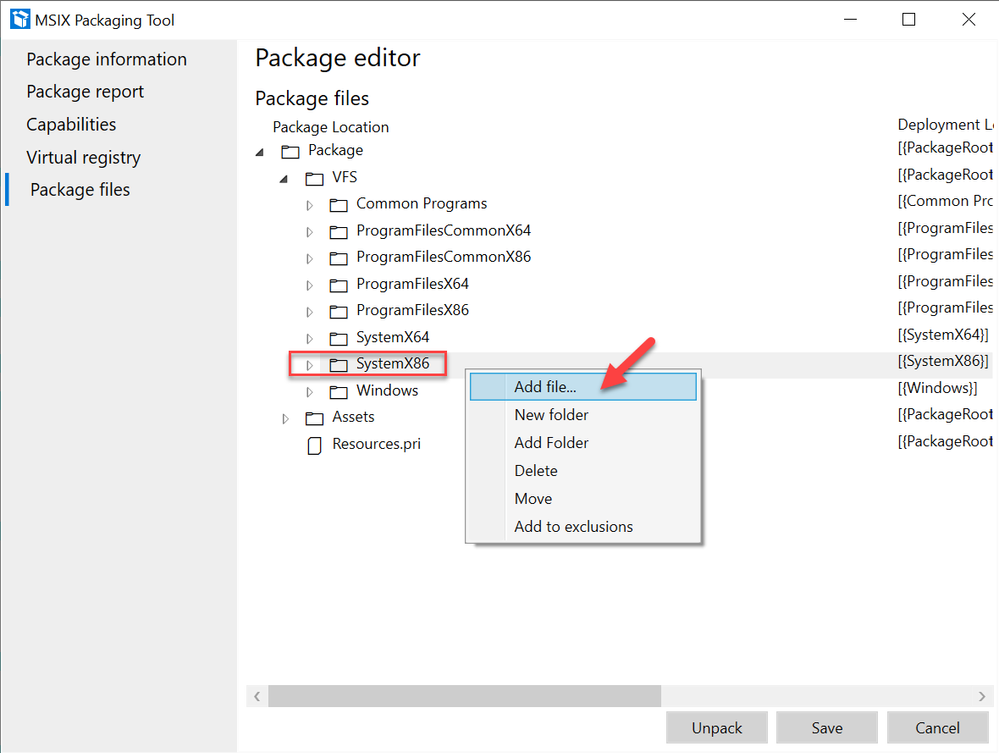The width and height of the screenshot is (999, 753).
Task: Choose Move from context menu
Action: pos(583,499)
